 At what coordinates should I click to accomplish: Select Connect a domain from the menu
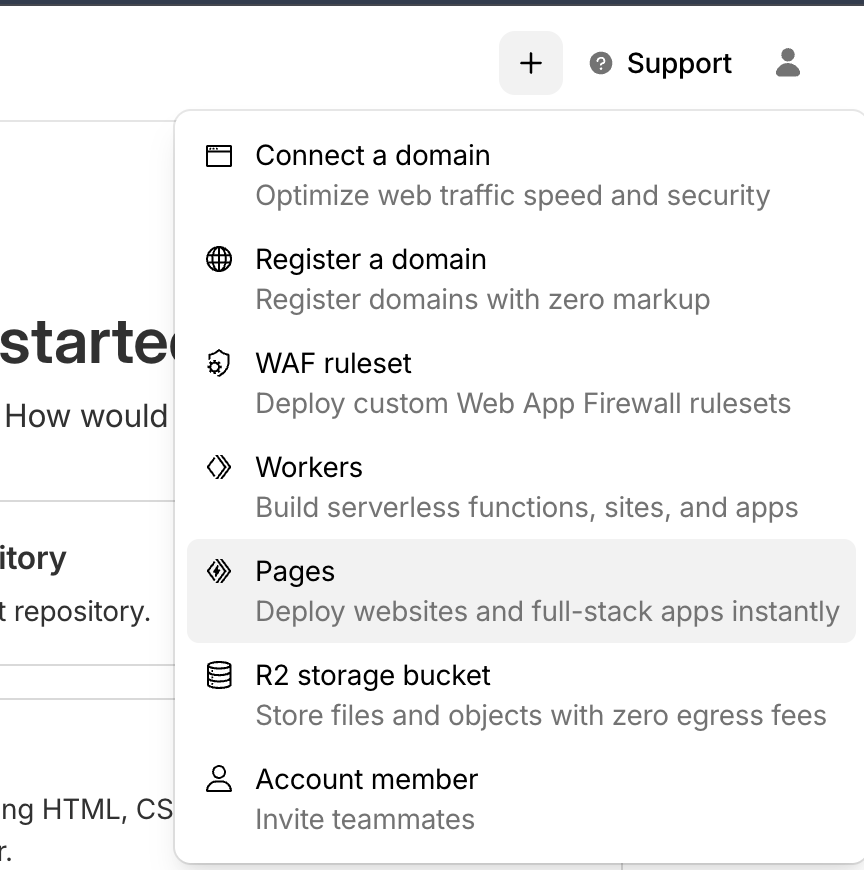(x=373, y=156)
